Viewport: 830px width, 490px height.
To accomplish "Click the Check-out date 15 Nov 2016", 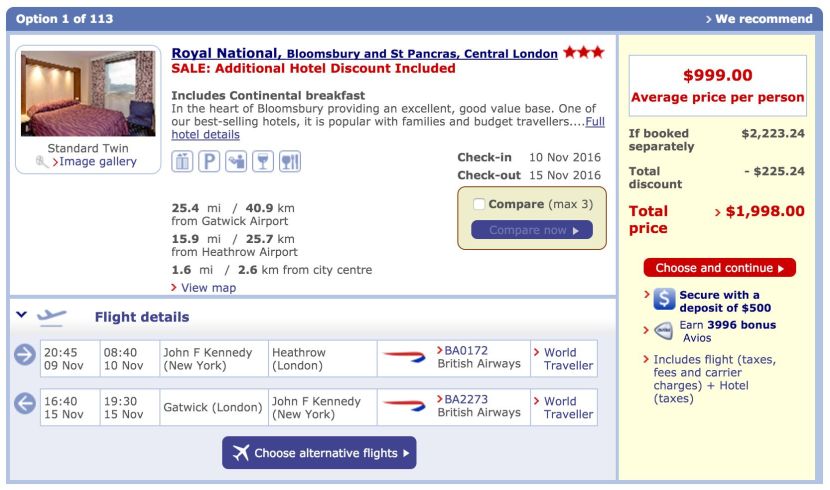I will (565, 175).
